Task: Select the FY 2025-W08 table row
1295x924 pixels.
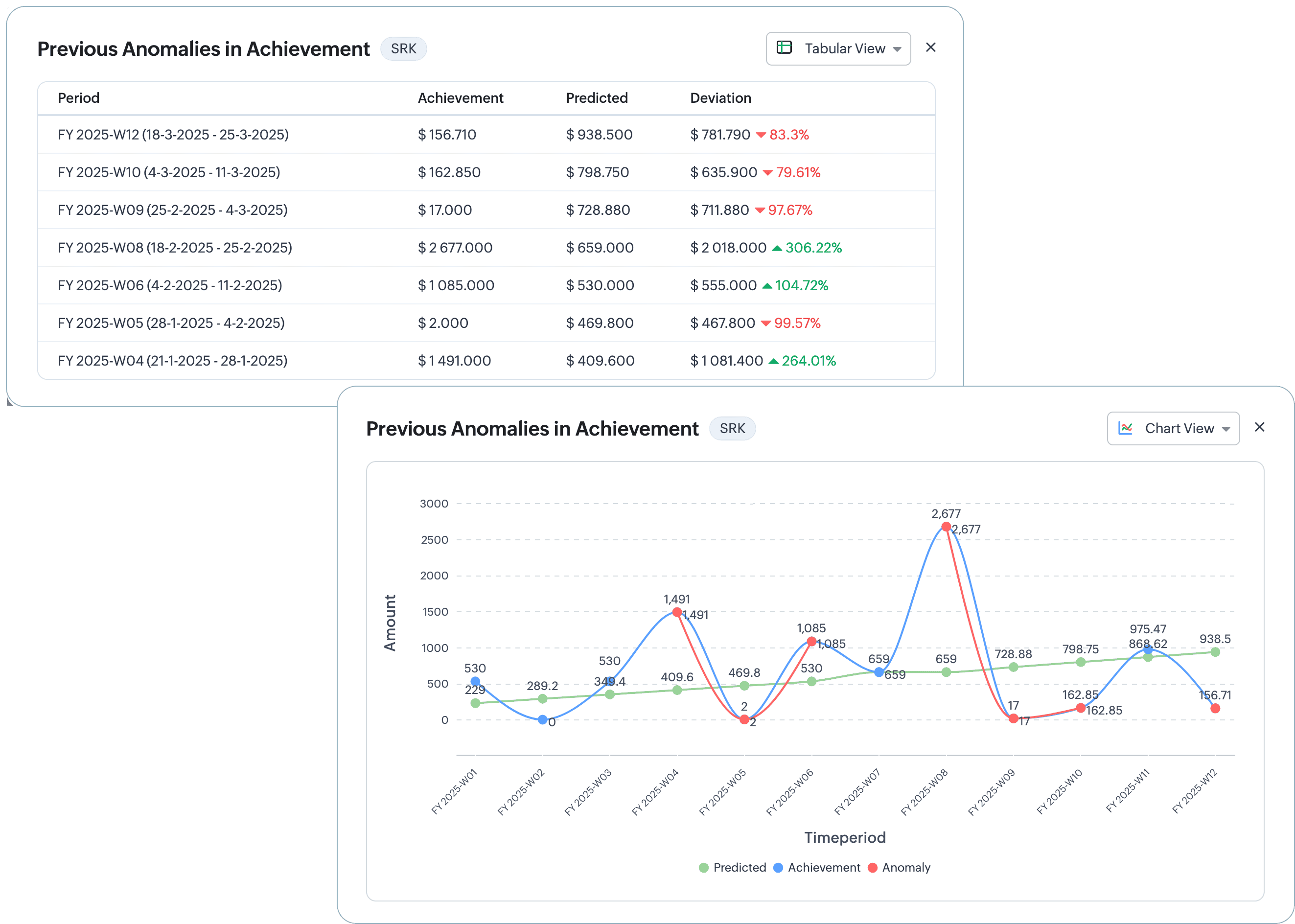Action: click(x=175, y=248)
